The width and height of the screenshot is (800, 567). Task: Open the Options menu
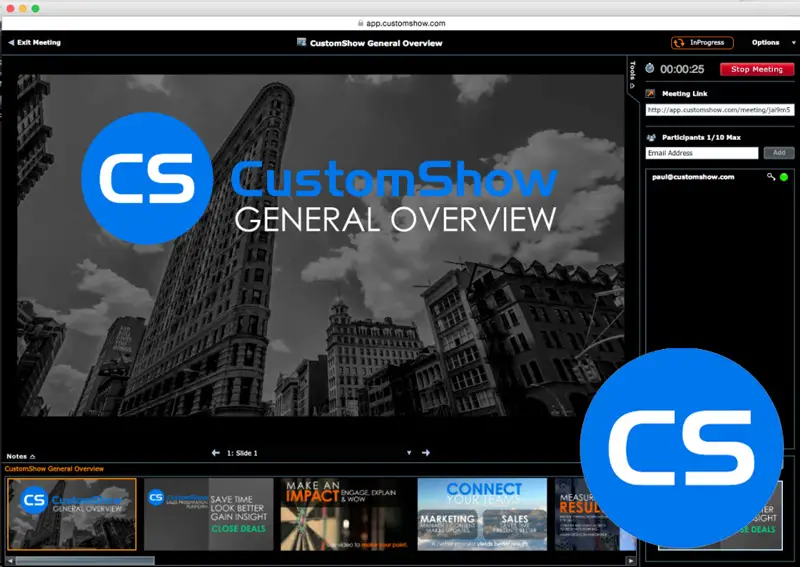[773, 43]
